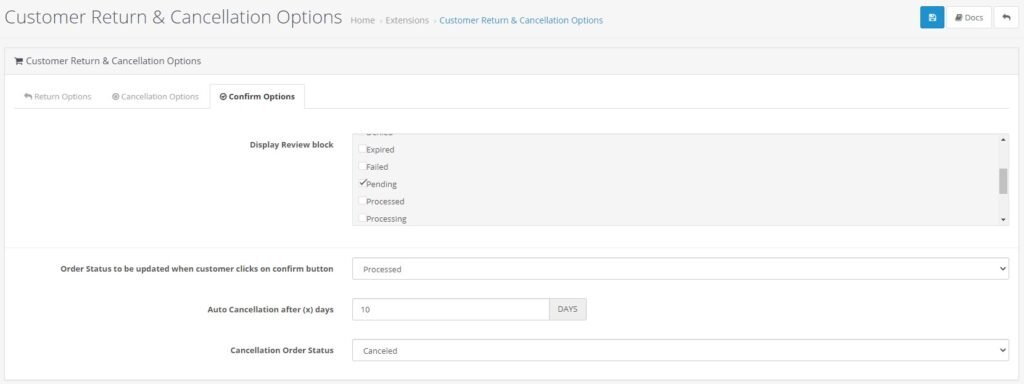This screenshot has width=1024, height=384.
Task: Click the Auto Cancellation days input field
Action: [451, 310]
